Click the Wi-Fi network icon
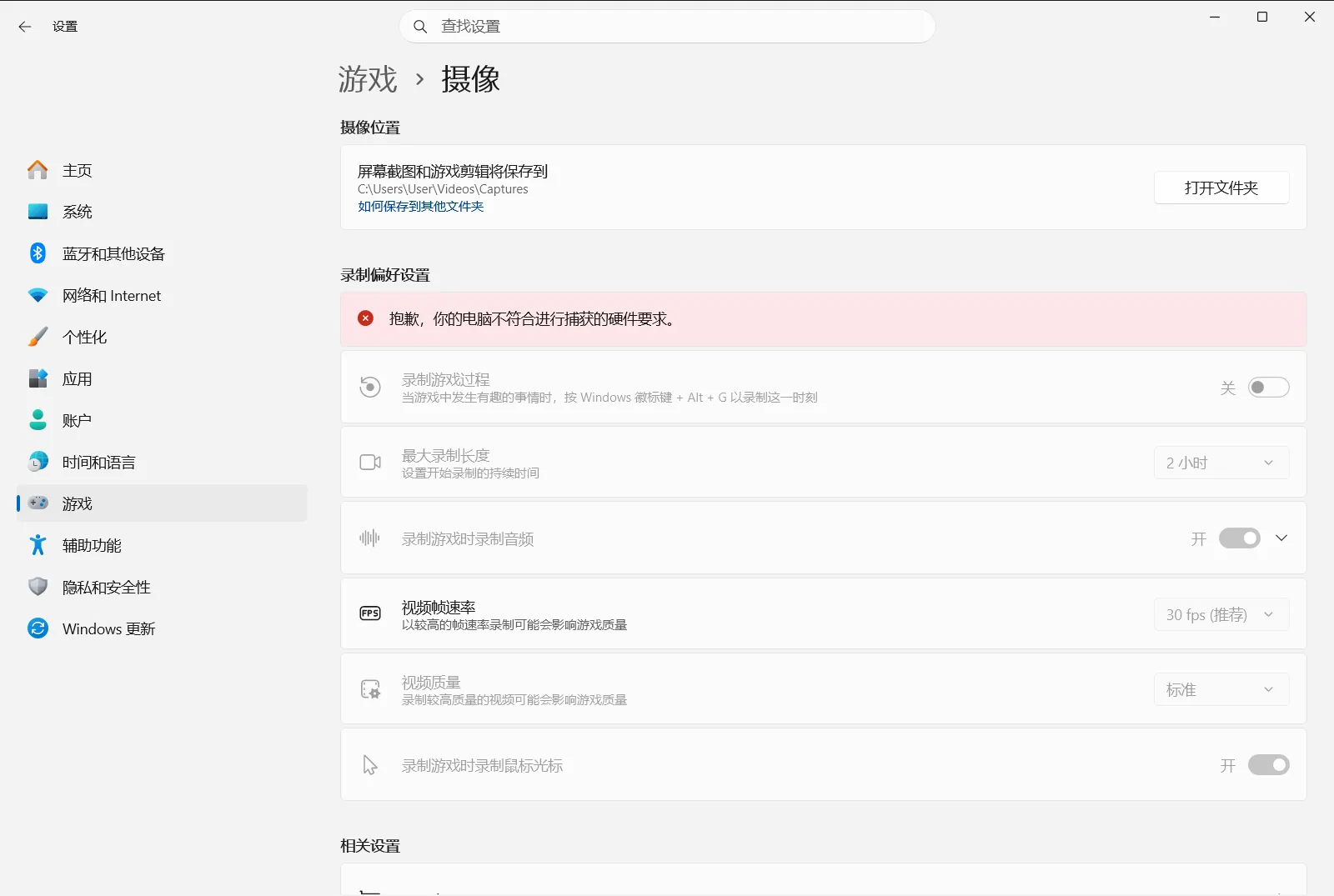 click(x=38, y=295)
